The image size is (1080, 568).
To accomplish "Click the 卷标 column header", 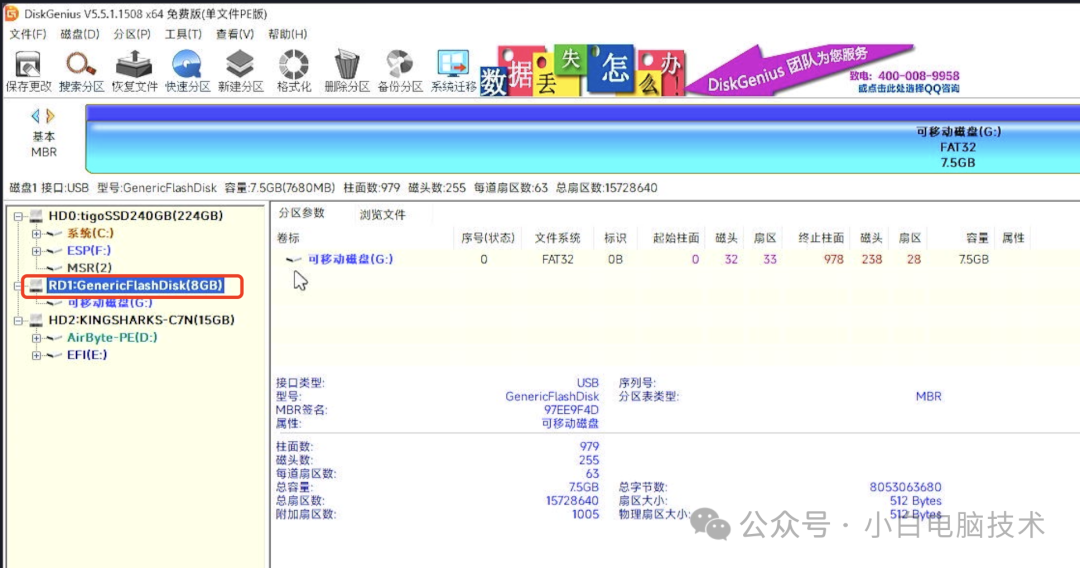I will [288, 238].
